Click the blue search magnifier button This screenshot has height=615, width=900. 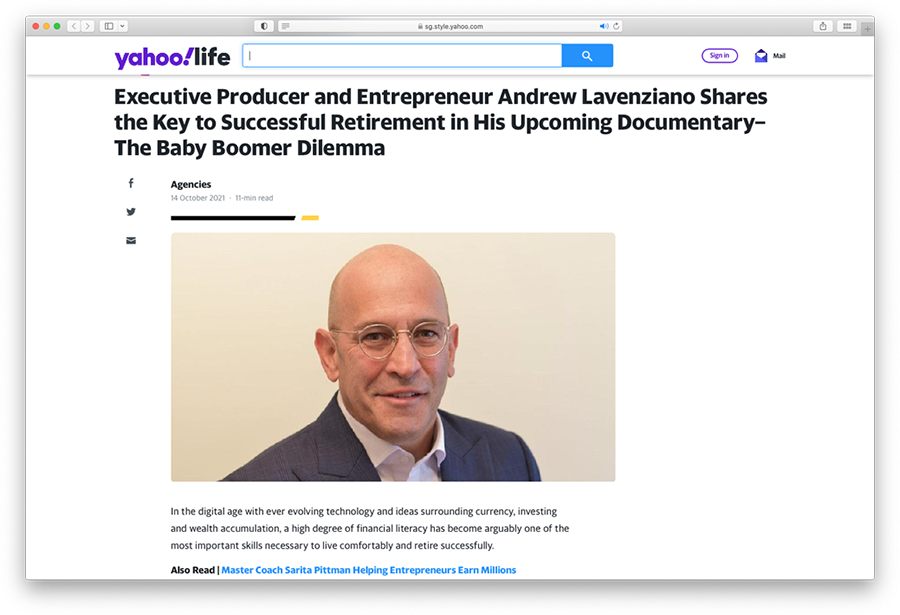pyautogui.click(x=587, y=56)
